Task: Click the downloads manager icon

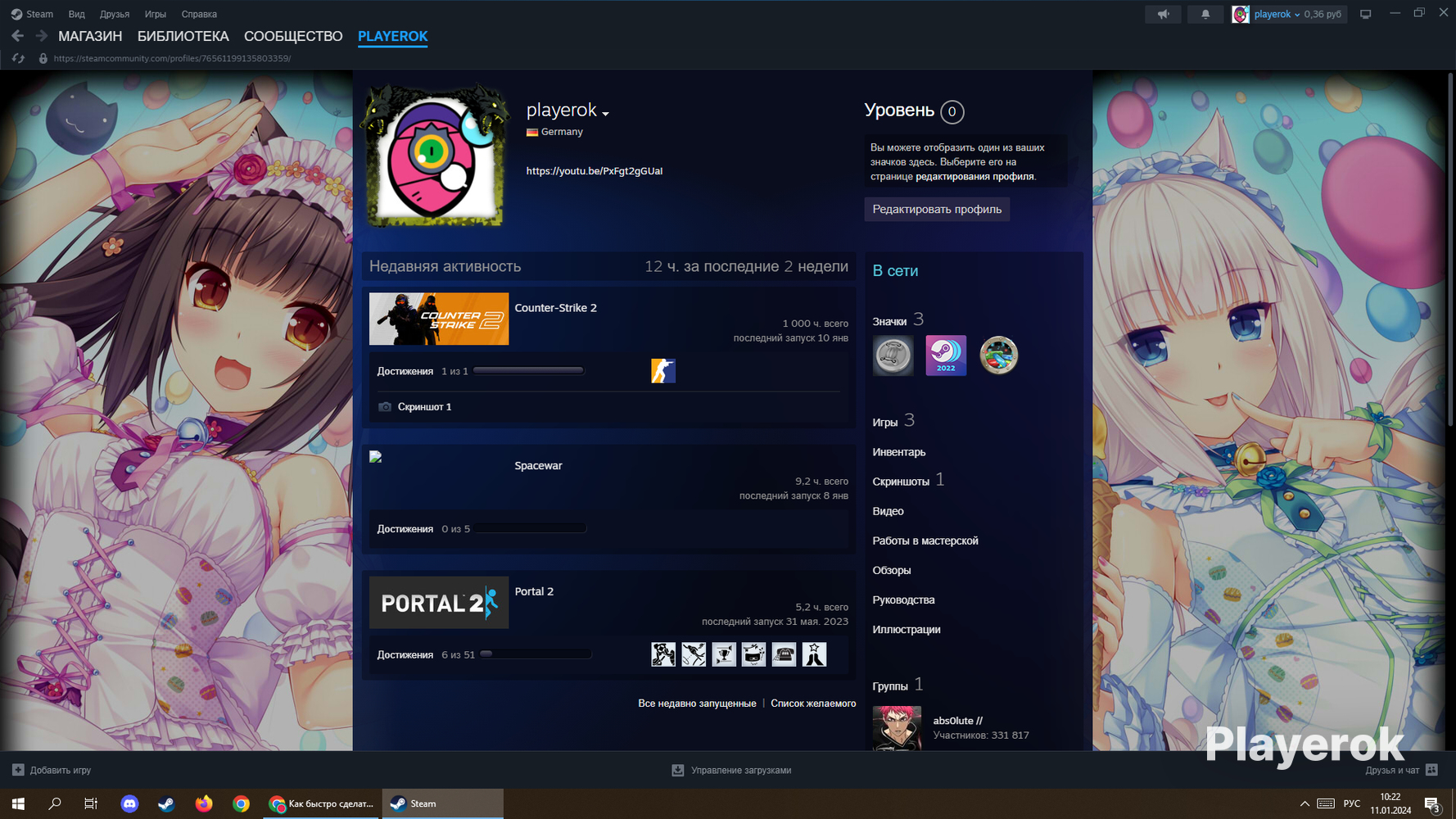Action: pyautogui.click(x=677, y=770)
